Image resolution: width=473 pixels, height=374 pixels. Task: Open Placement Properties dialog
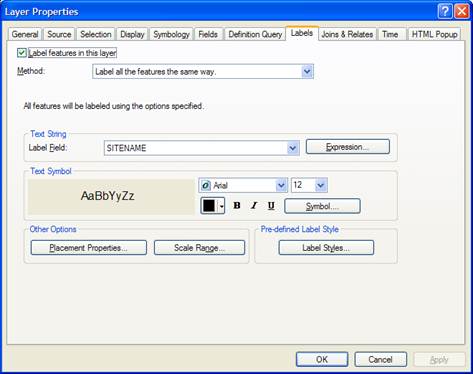click(88, 248)
